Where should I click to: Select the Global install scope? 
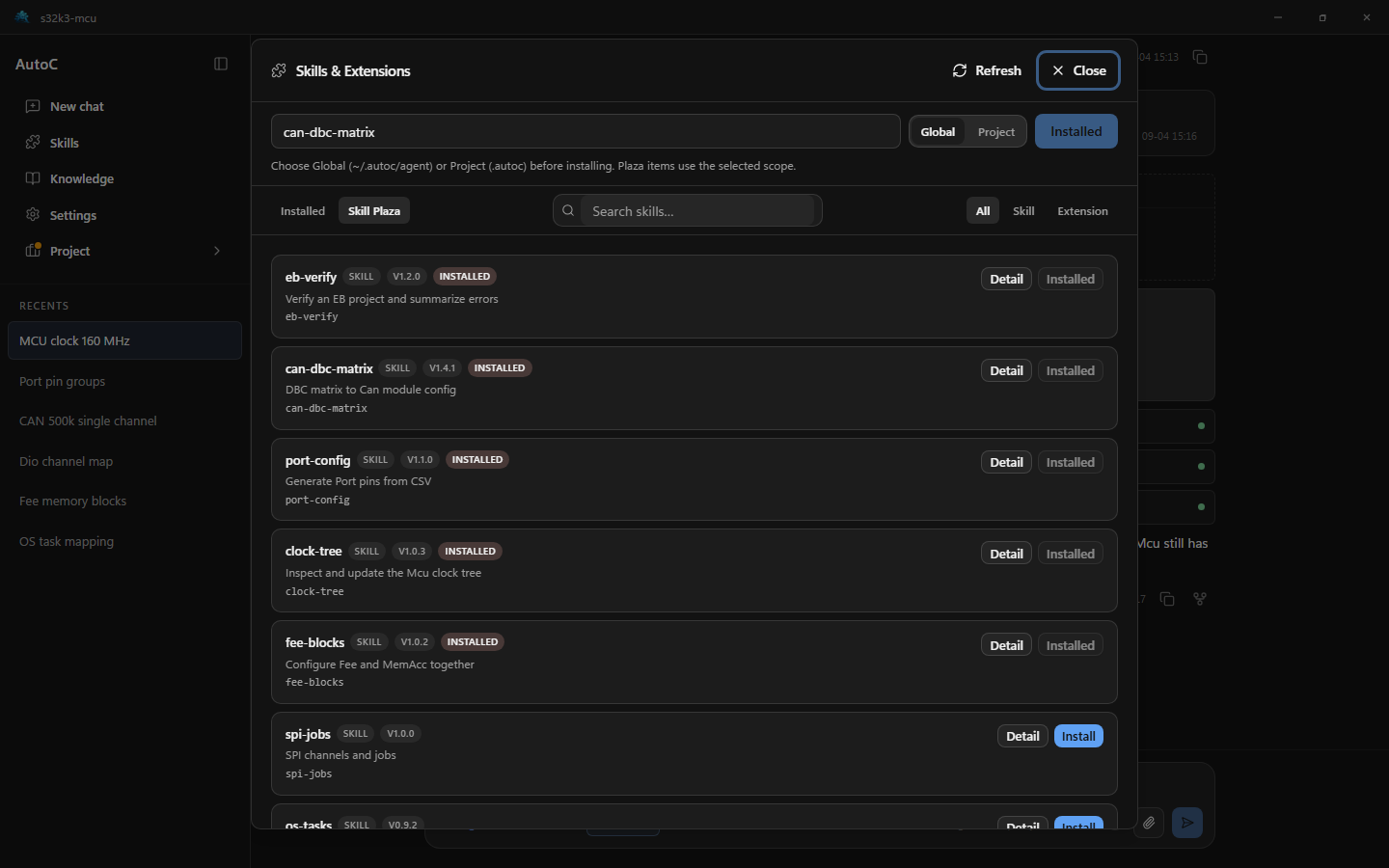938,132
